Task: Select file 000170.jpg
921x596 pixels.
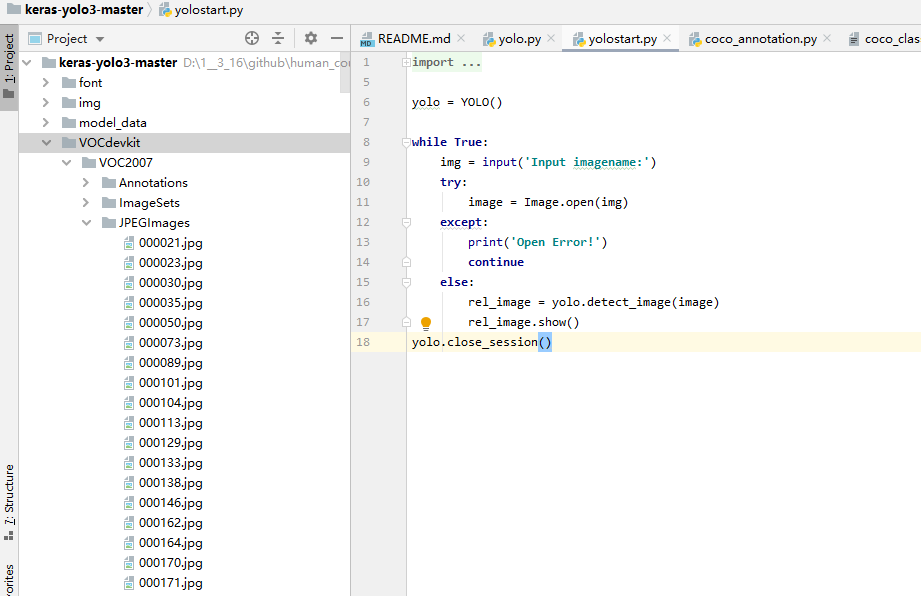Action: coord(170,562)
